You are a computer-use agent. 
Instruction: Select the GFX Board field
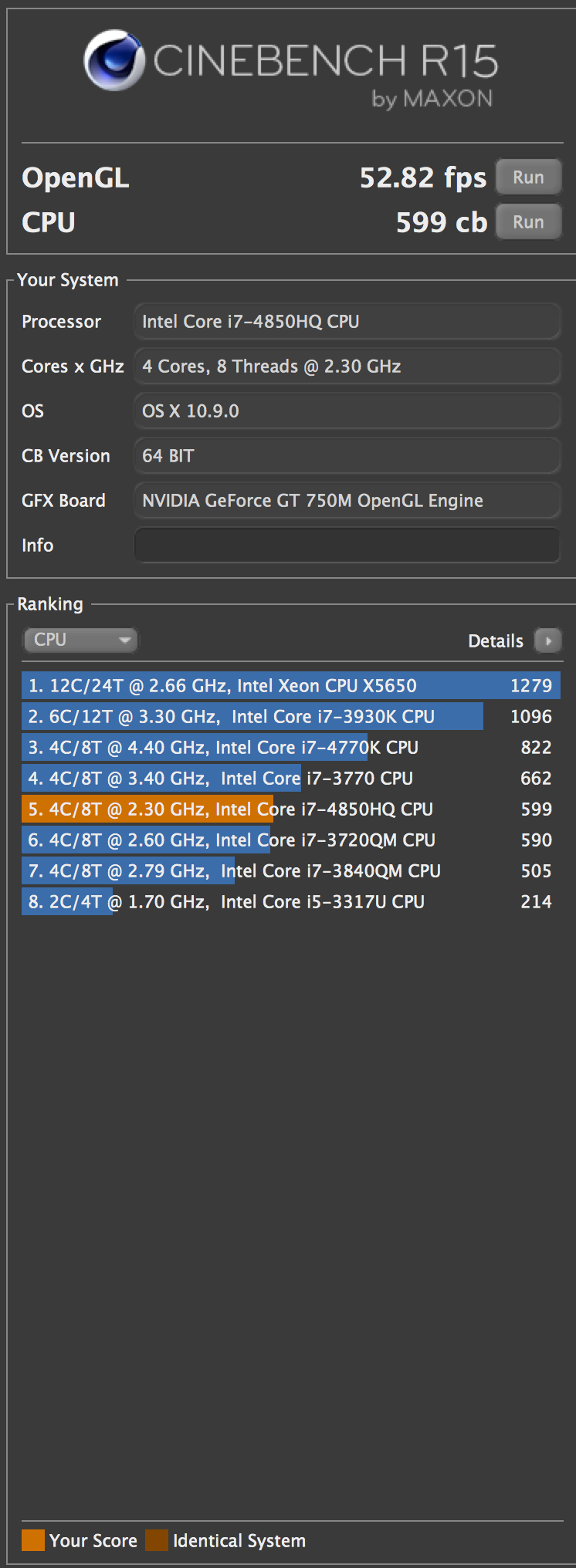coord(347,500)
